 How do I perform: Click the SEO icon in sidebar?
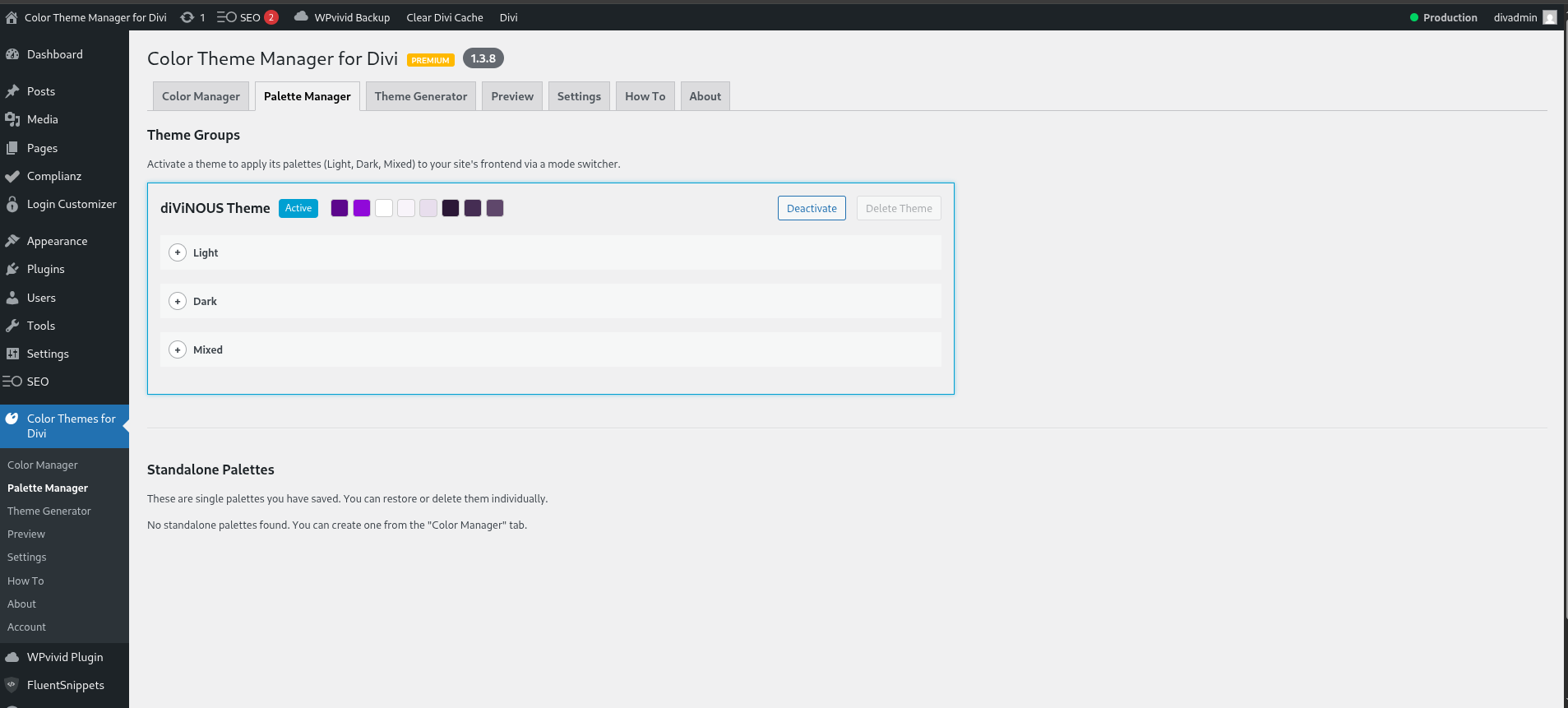(12, 382)
